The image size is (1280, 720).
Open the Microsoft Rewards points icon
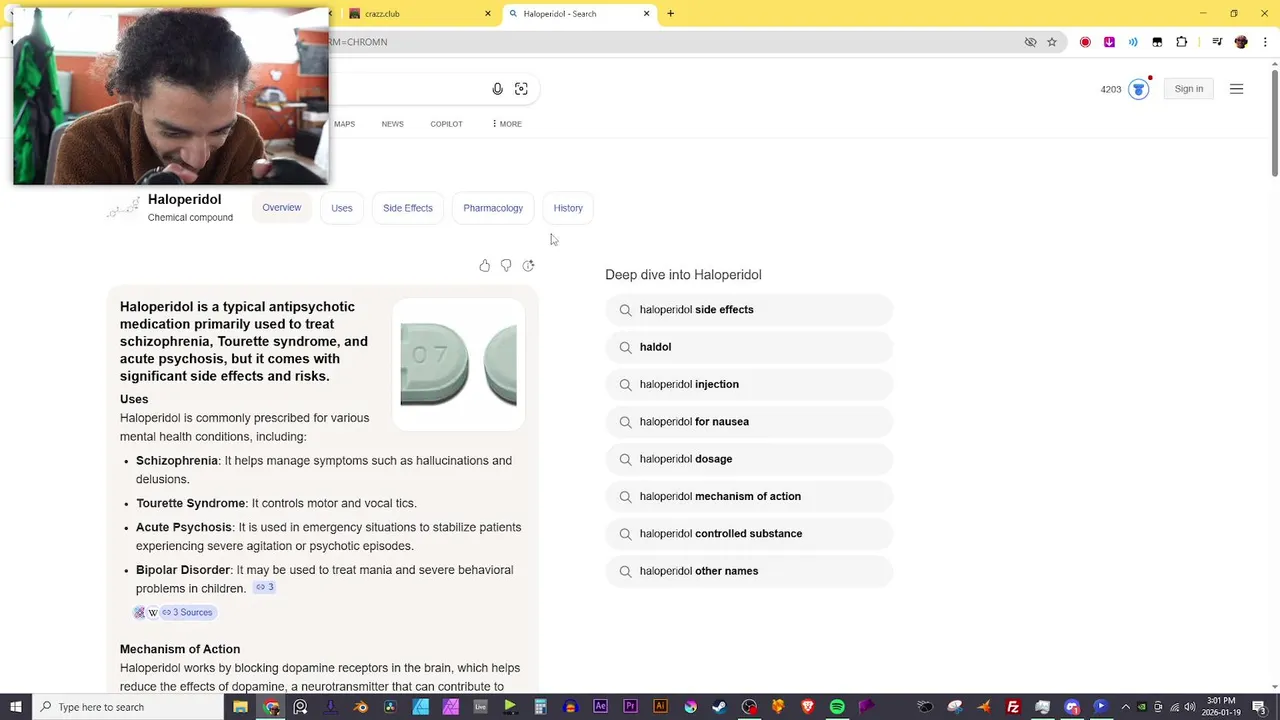tap(1138, 89)
